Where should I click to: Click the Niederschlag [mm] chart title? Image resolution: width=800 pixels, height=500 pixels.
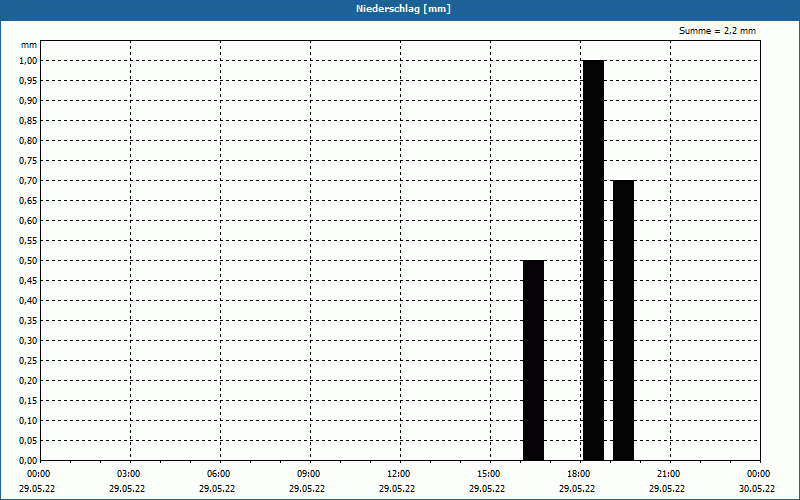(x=403, y=9)
